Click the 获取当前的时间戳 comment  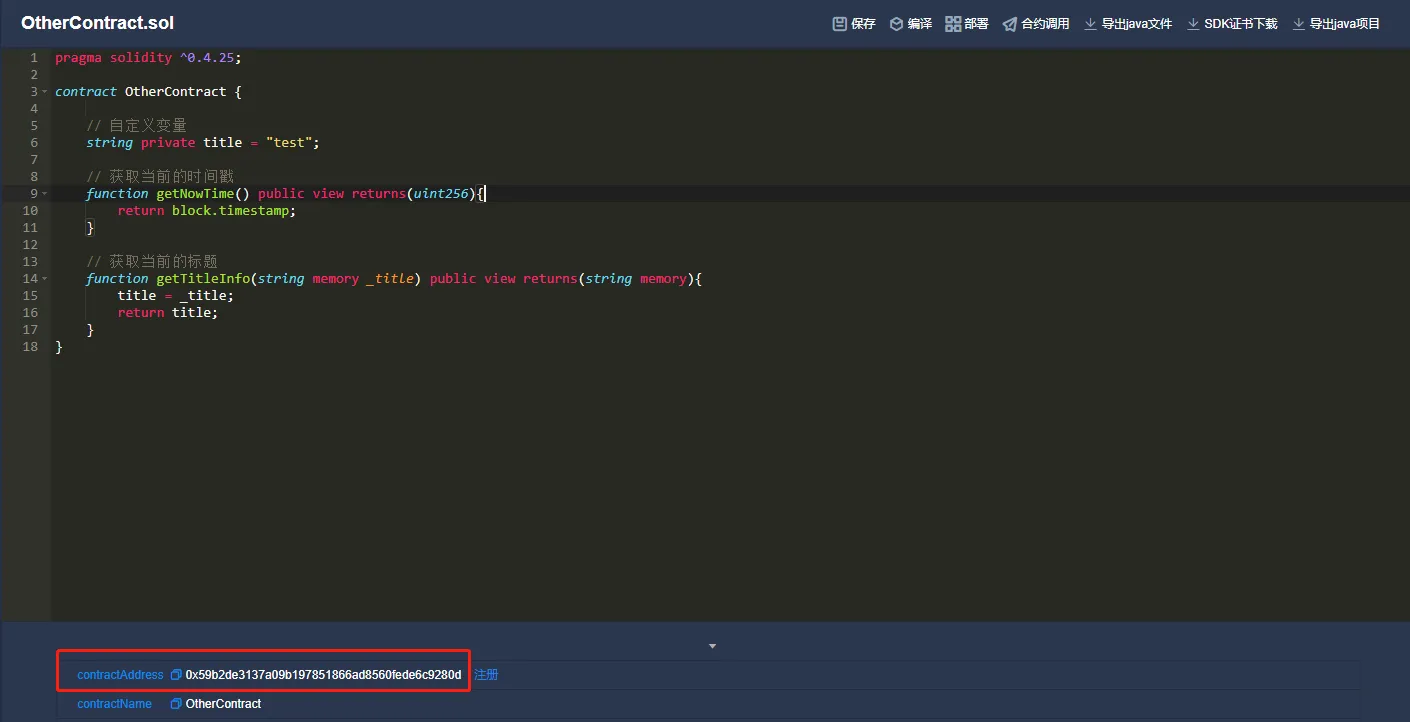point(160,177)
